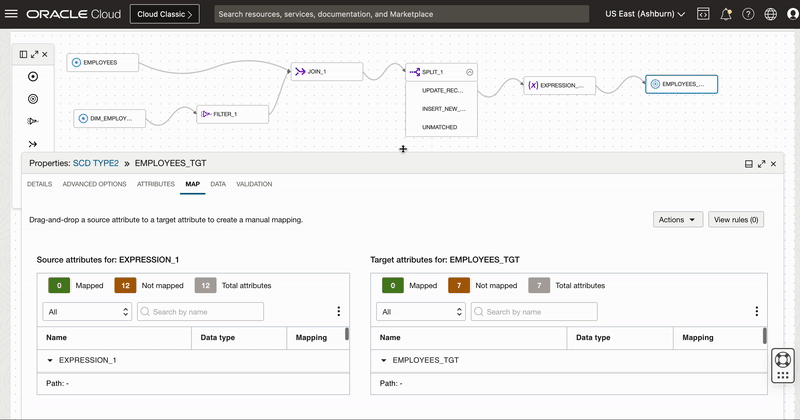This screenshot has height=420, width=800.
Task: Click View rules (0) button
Action: (x=736, y=219)
